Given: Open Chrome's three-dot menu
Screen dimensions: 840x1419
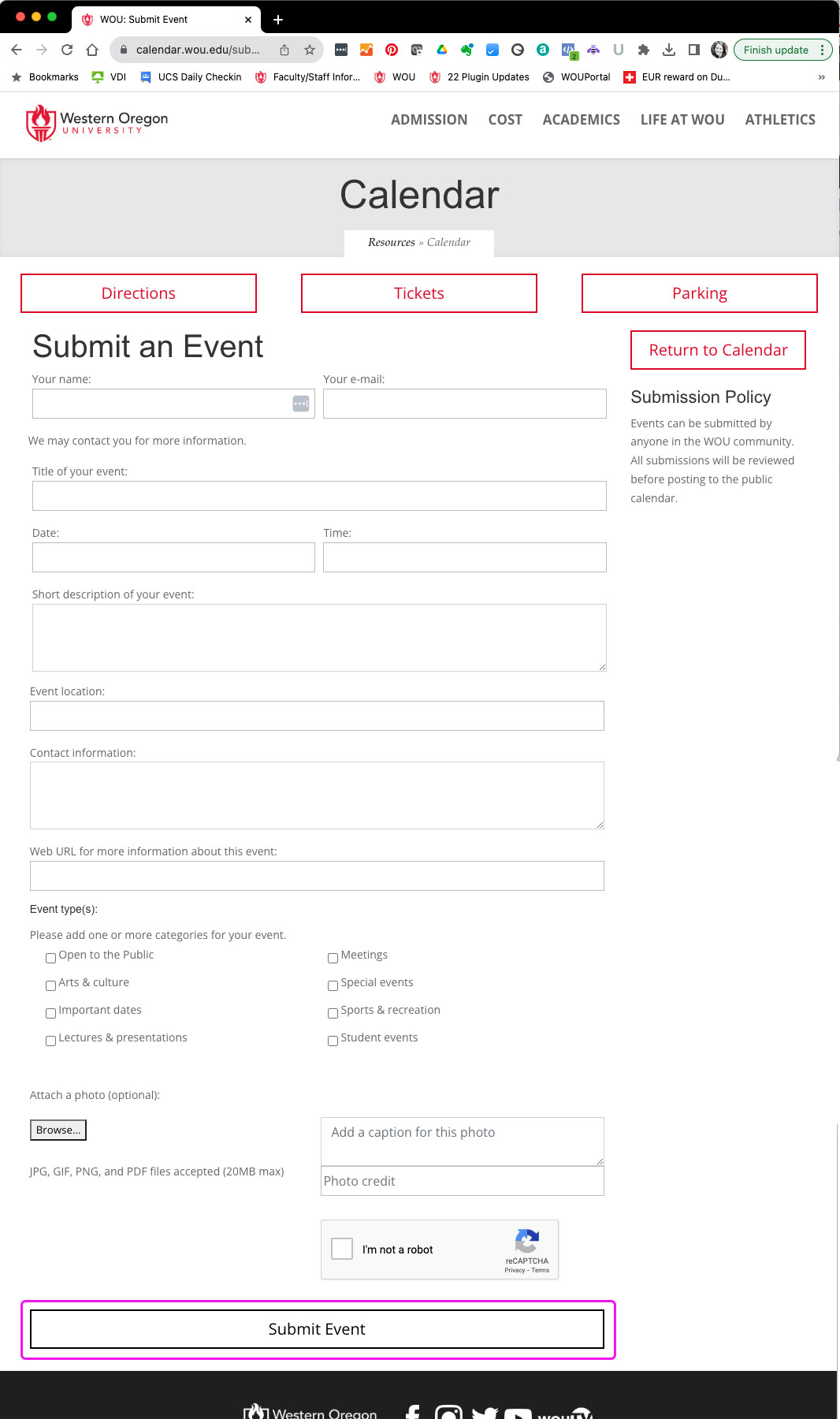Looking at the screenshot, I should tap(822, 50).
